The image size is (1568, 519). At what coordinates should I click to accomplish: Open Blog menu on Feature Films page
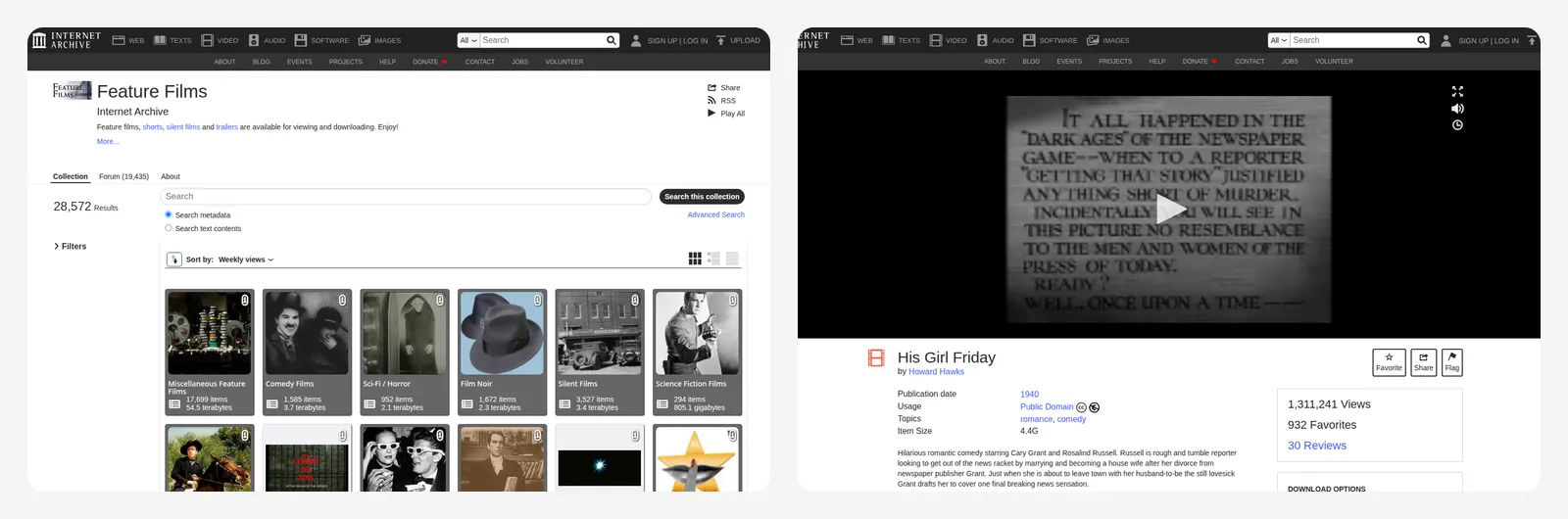(x=262, y=62)
